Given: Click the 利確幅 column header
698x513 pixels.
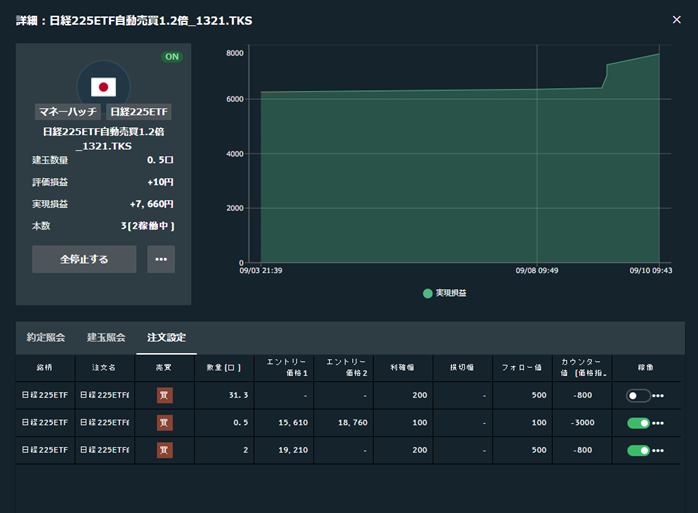Looking at the screenshot, I should (x=402, y=367).
